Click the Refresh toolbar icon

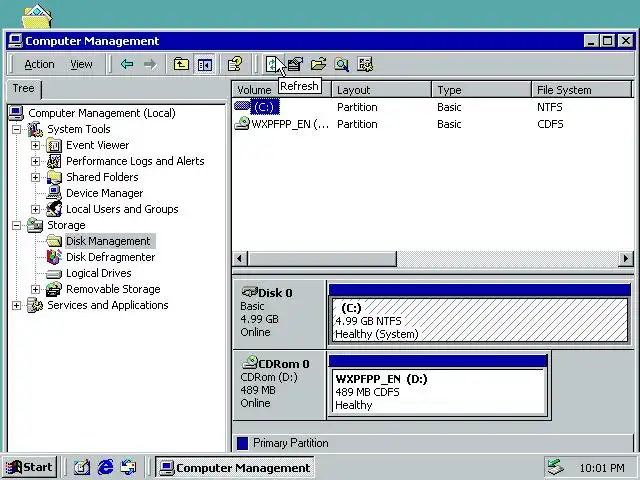coord(272,64)
